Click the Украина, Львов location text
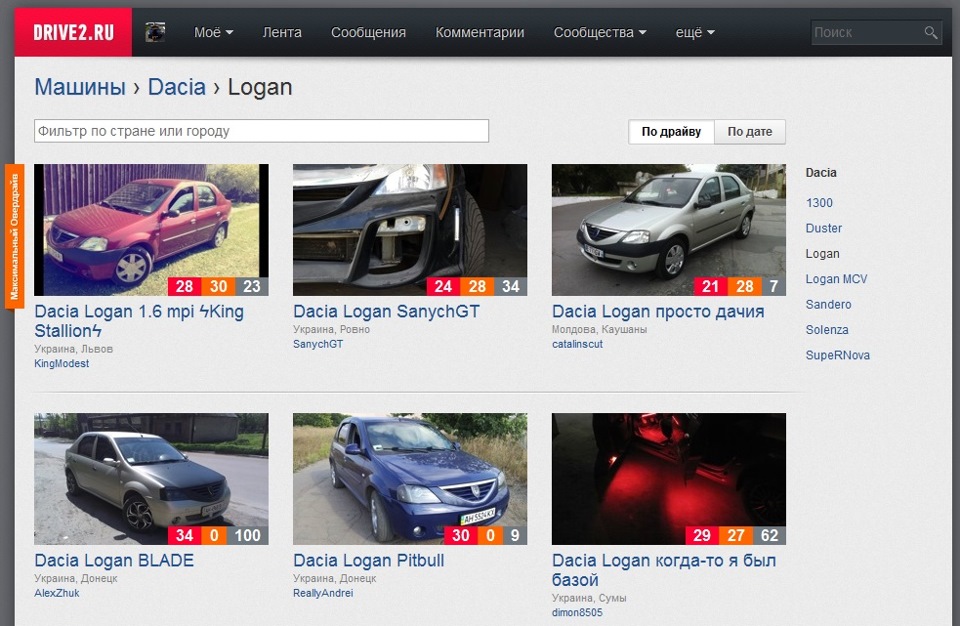 pyautogui.click(x=73, y=349)
